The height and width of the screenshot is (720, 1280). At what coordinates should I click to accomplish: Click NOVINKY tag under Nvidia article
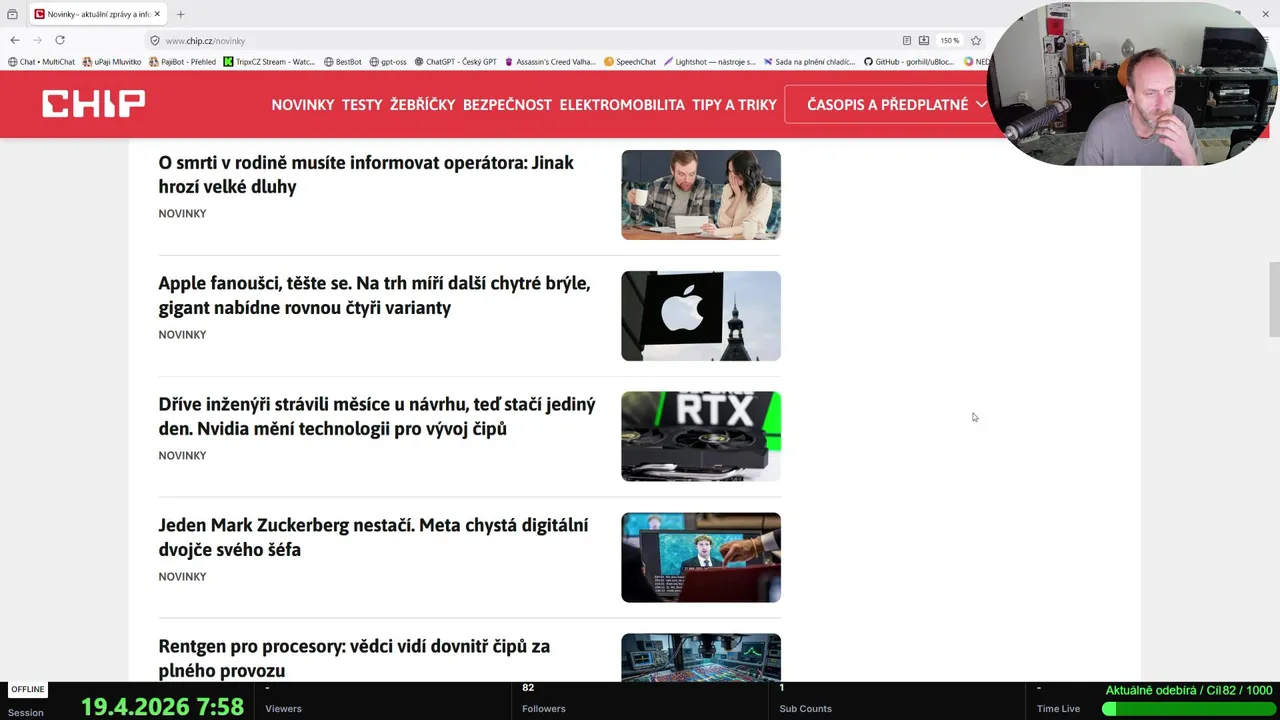point(182,456)
